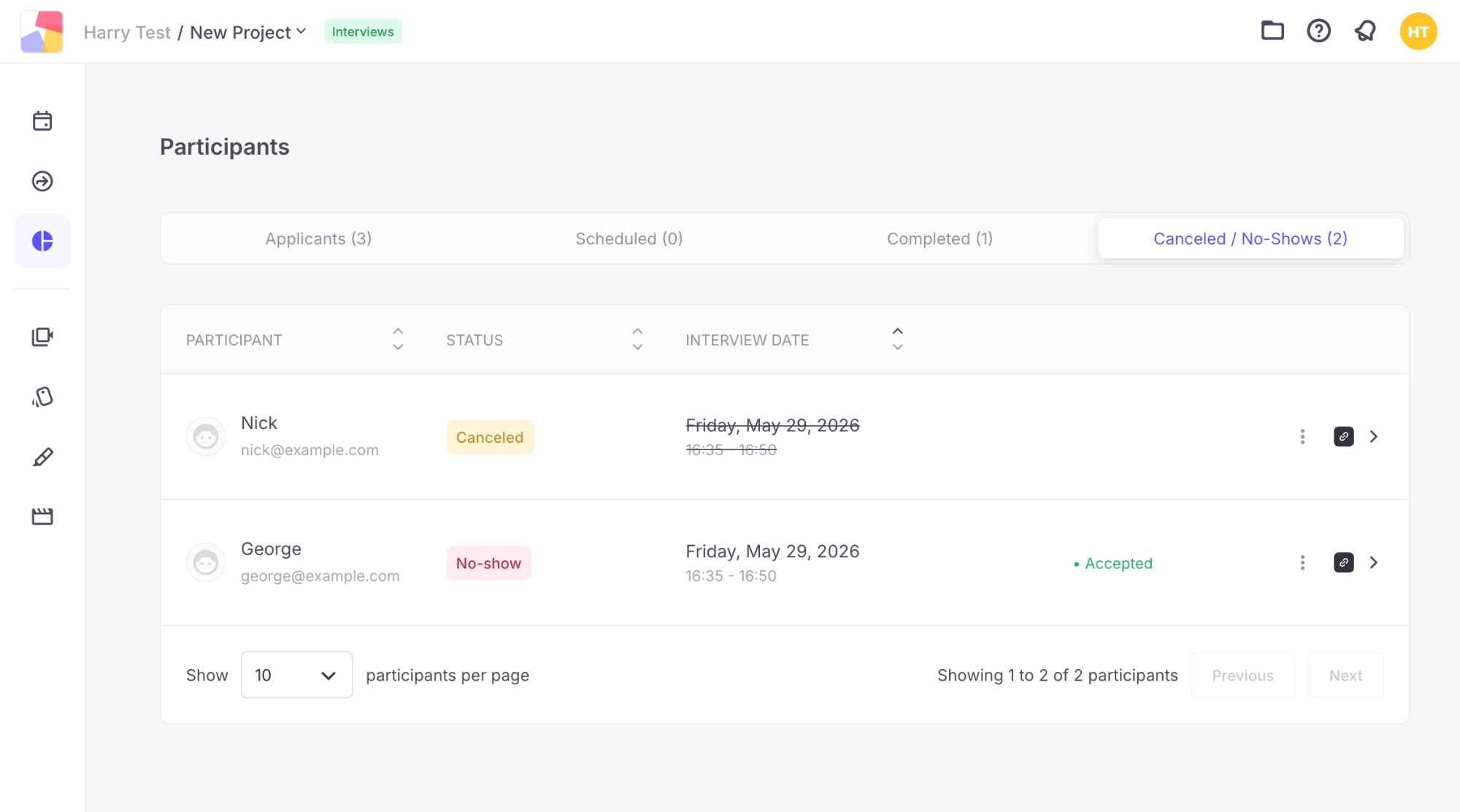Viewport: 1460px width, 812px height.
Task: Select the tags icon in sidebar
Action: (42, 397)
